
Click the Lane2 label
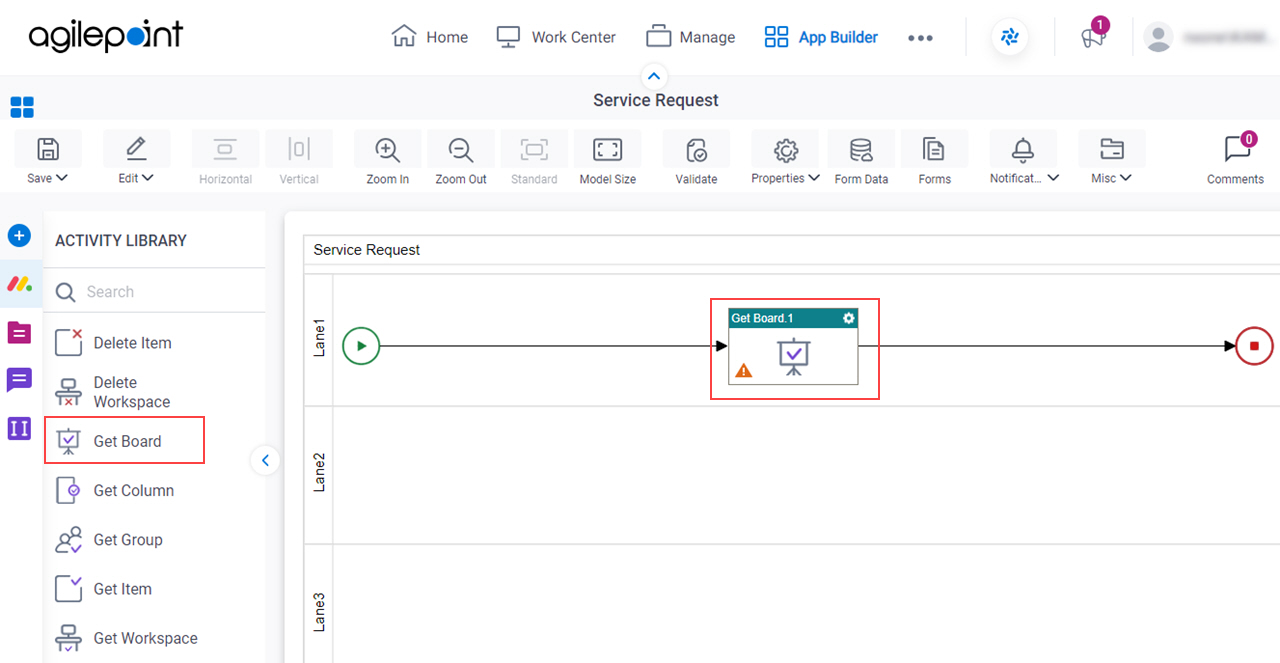pos(319,472)
